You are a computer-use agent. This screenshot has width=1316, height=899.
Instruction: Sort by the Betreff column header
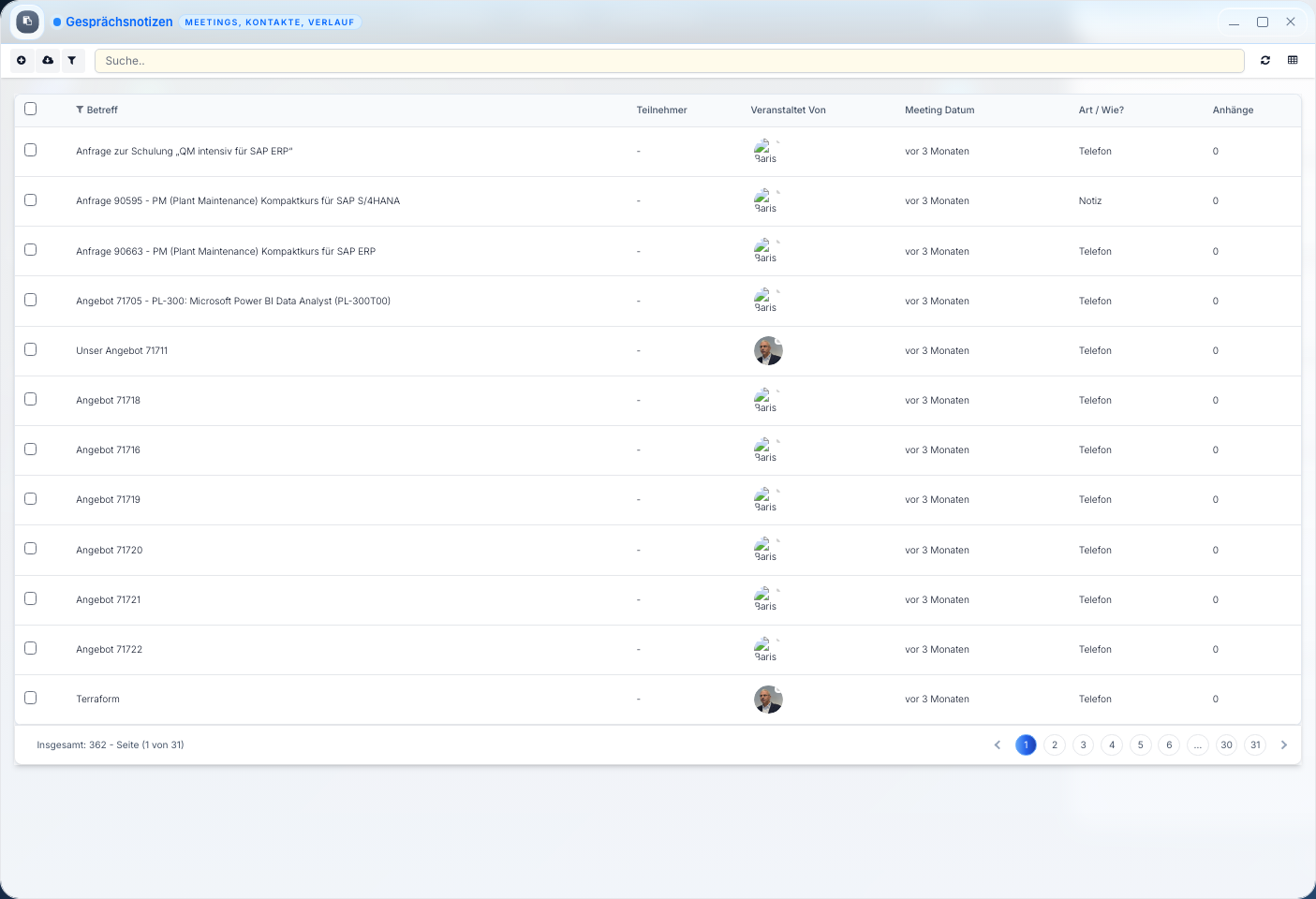pyautogui.click(x=101, y=111)
